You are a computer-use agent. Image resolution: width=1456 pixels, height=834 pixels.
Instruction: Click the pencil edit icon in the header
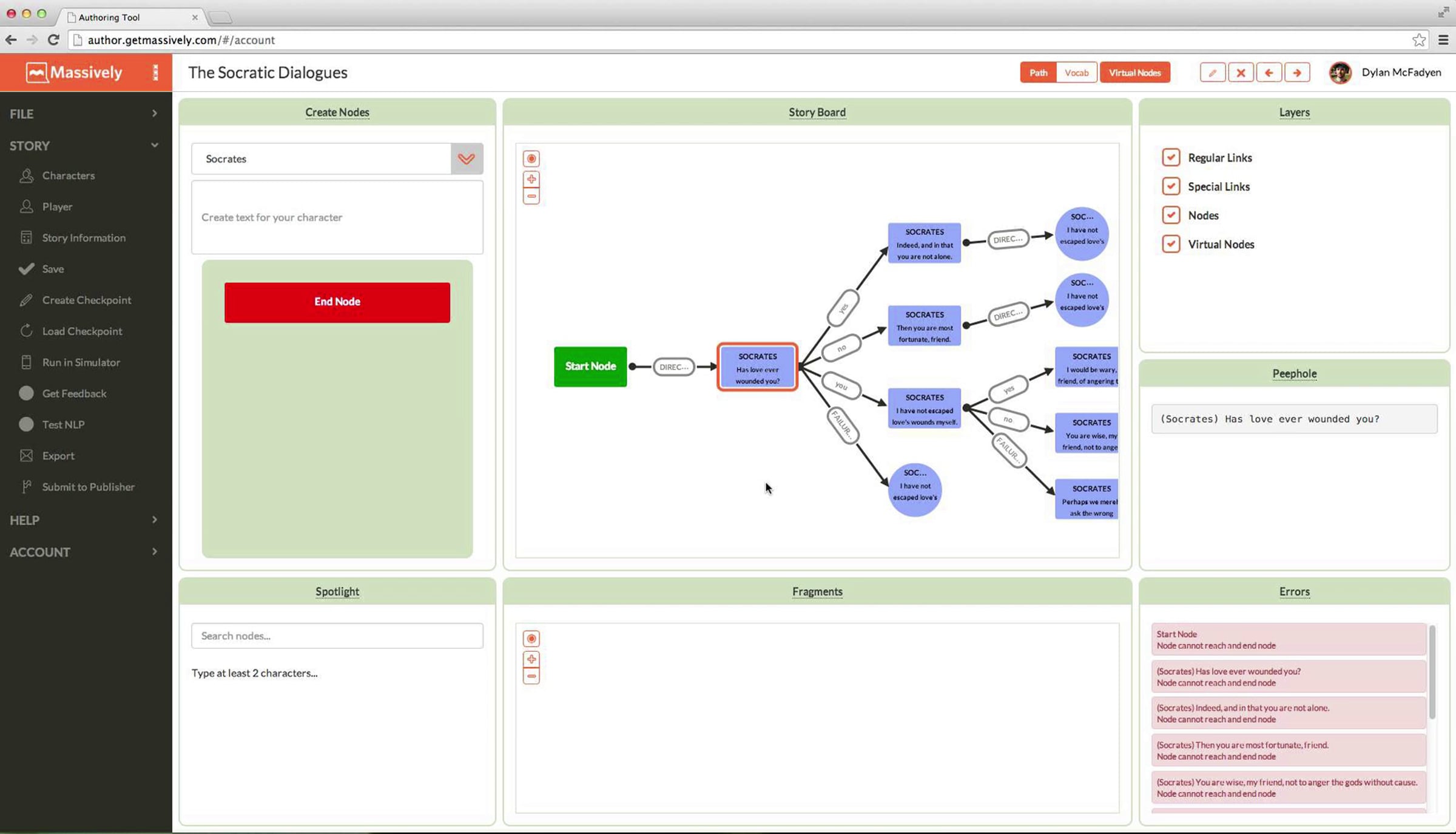[1212, 73]
